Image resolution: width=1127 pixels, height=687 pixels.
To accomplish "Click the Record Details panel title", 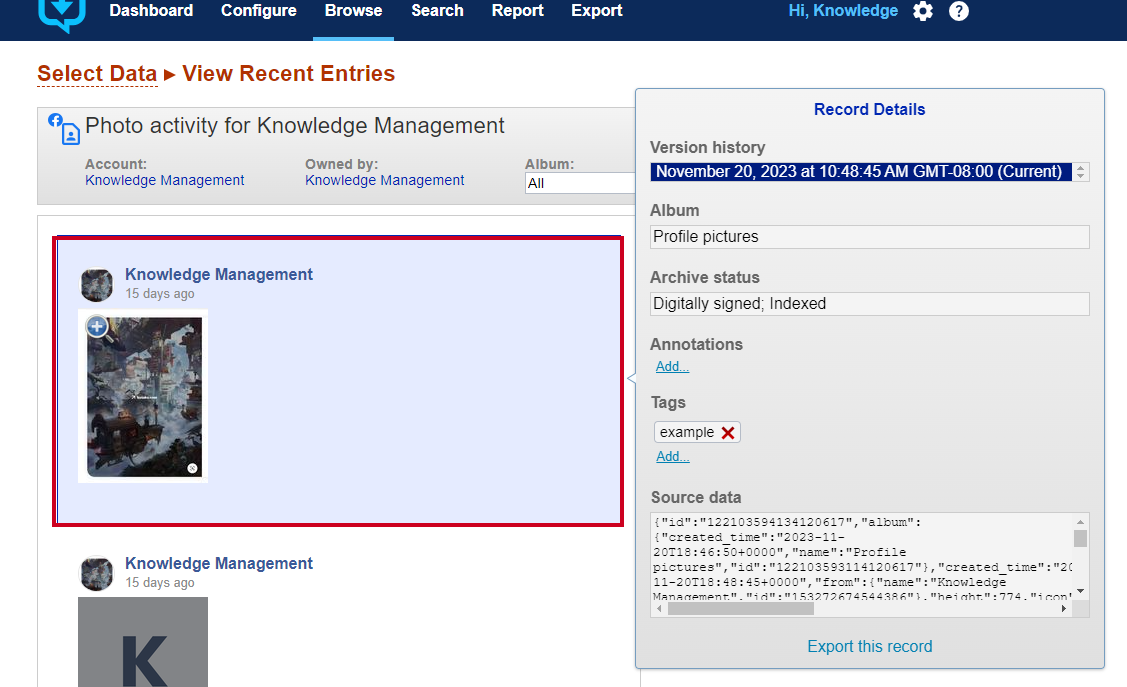I will click(870, 109).
